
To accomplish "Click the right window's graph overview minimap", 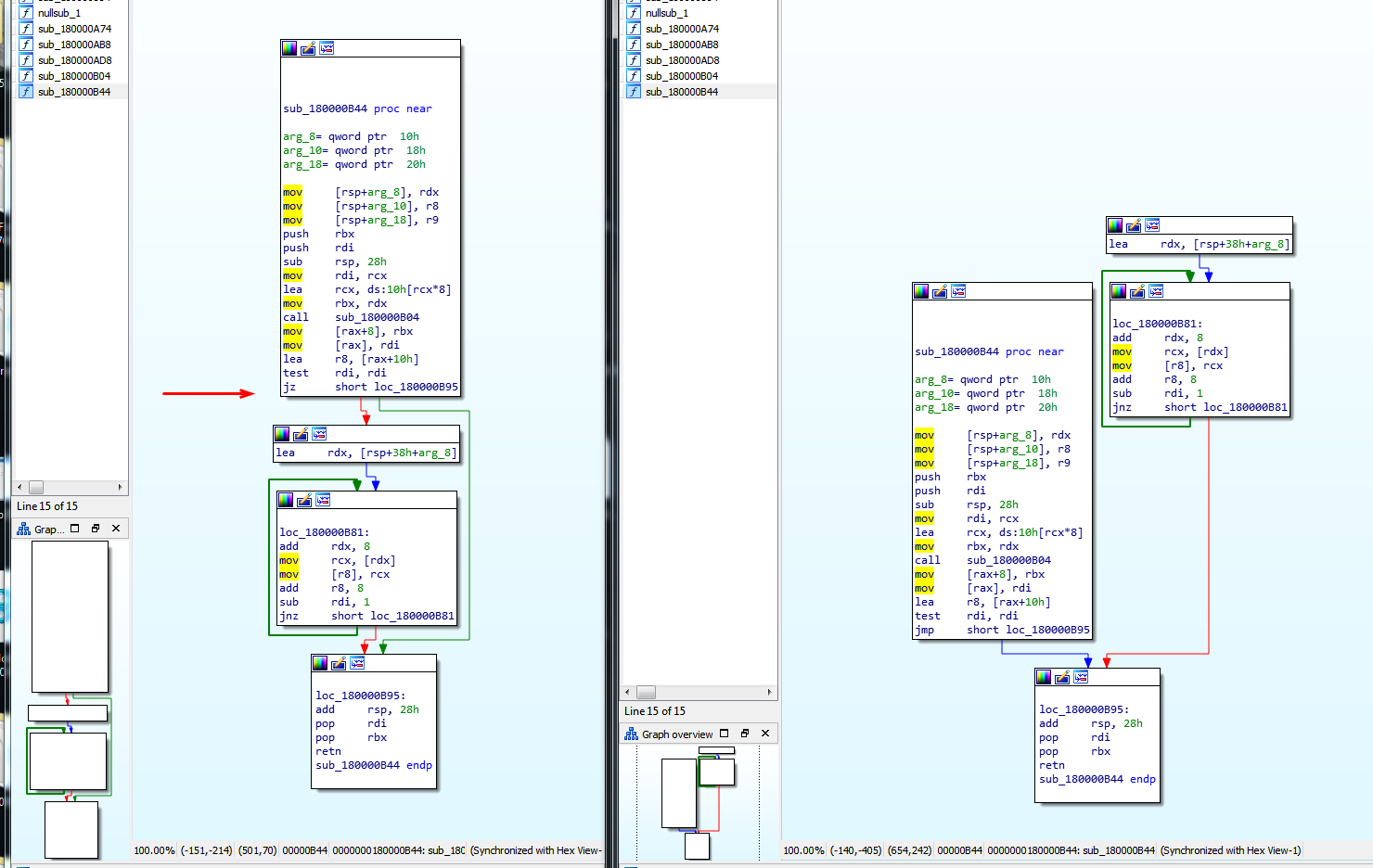I will (x=699, y=803).
